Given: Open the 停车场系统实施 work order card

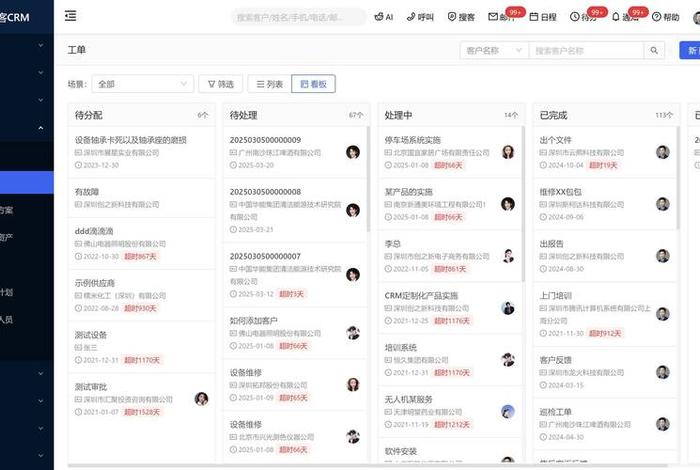Looking at the screenshot, I should click(450, 152).
